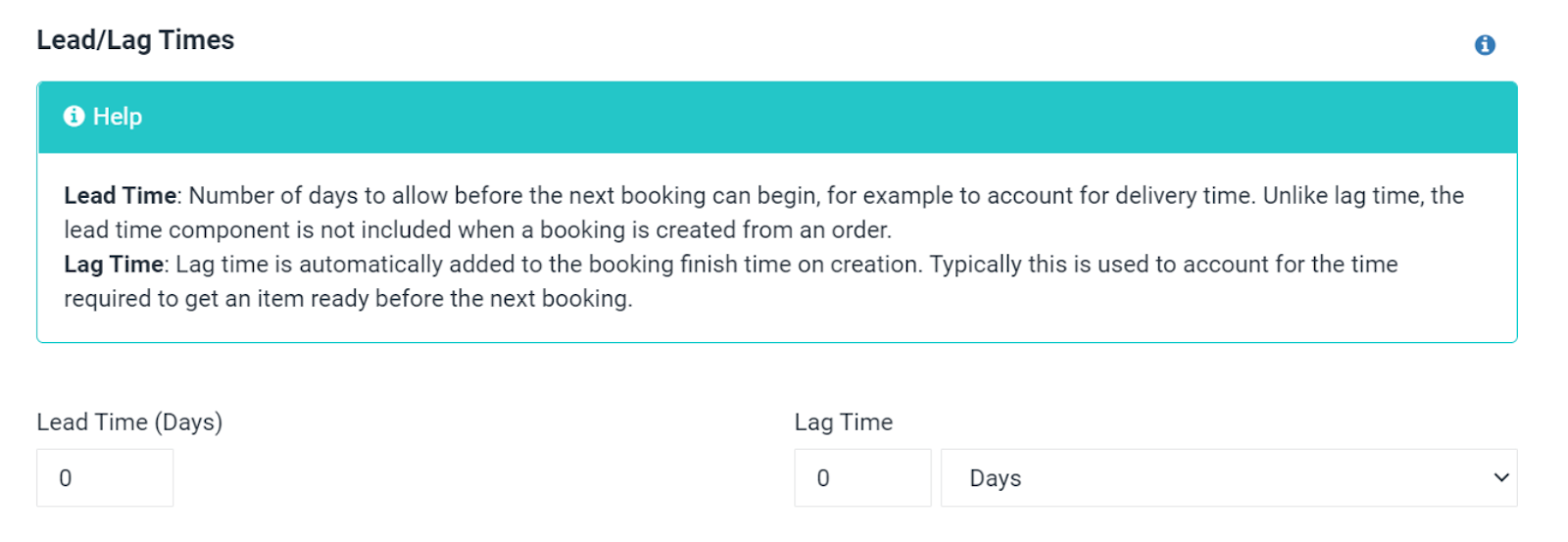The image size is (1568, 542).
Task: Click bold Lag Time term in help text
Action: (113, 265)
